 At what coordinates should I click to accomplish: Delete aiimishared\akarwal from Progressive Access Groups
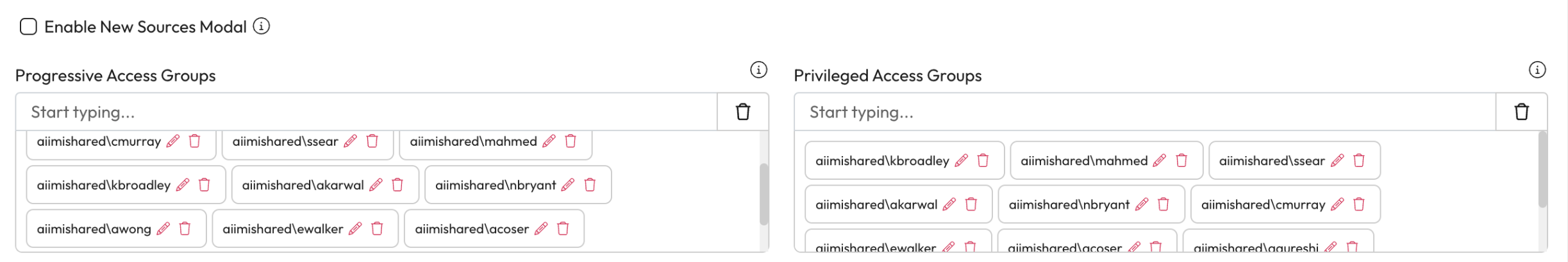point(397,185)
